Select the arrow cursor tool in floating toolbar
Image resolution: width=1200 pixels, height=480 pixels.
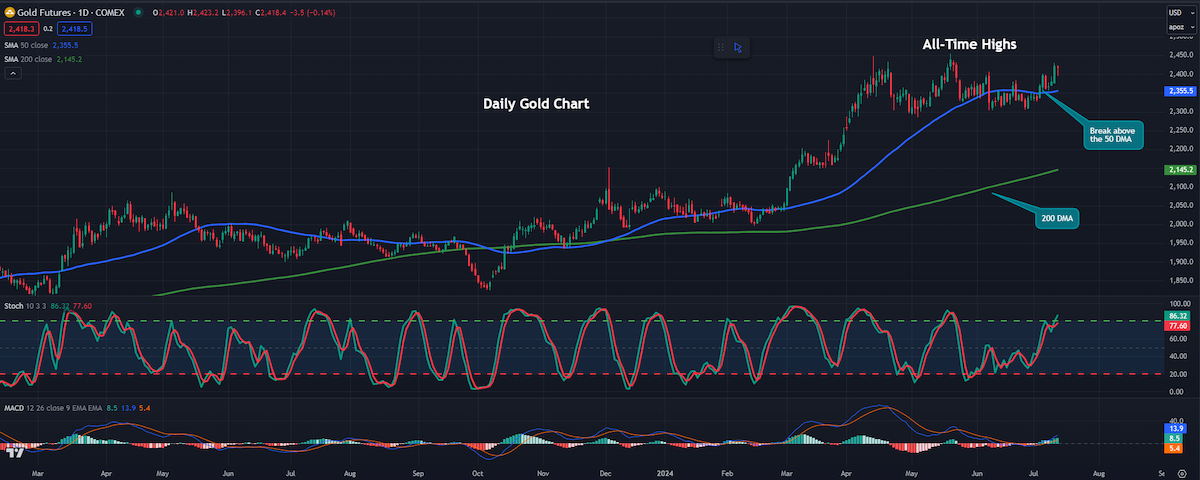pyautogui.click(x=737, y=46)
